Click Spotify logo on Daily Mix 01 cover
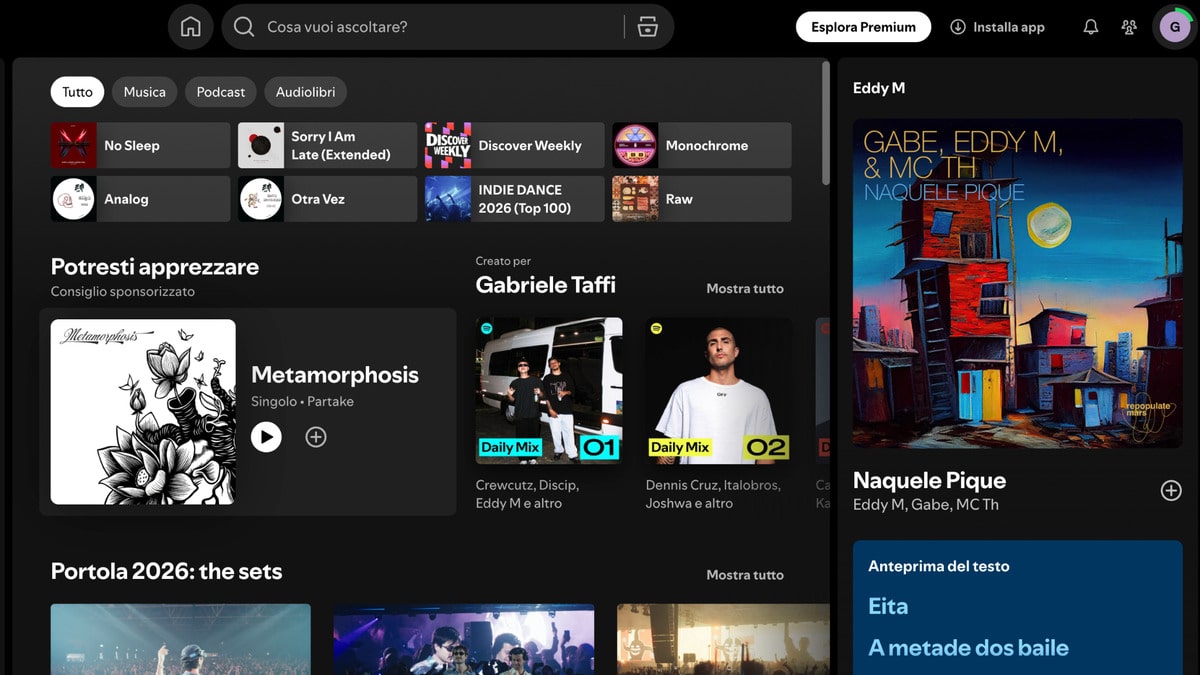The height and width of the screenshot is (675, 1200). [x=487, y=328]
